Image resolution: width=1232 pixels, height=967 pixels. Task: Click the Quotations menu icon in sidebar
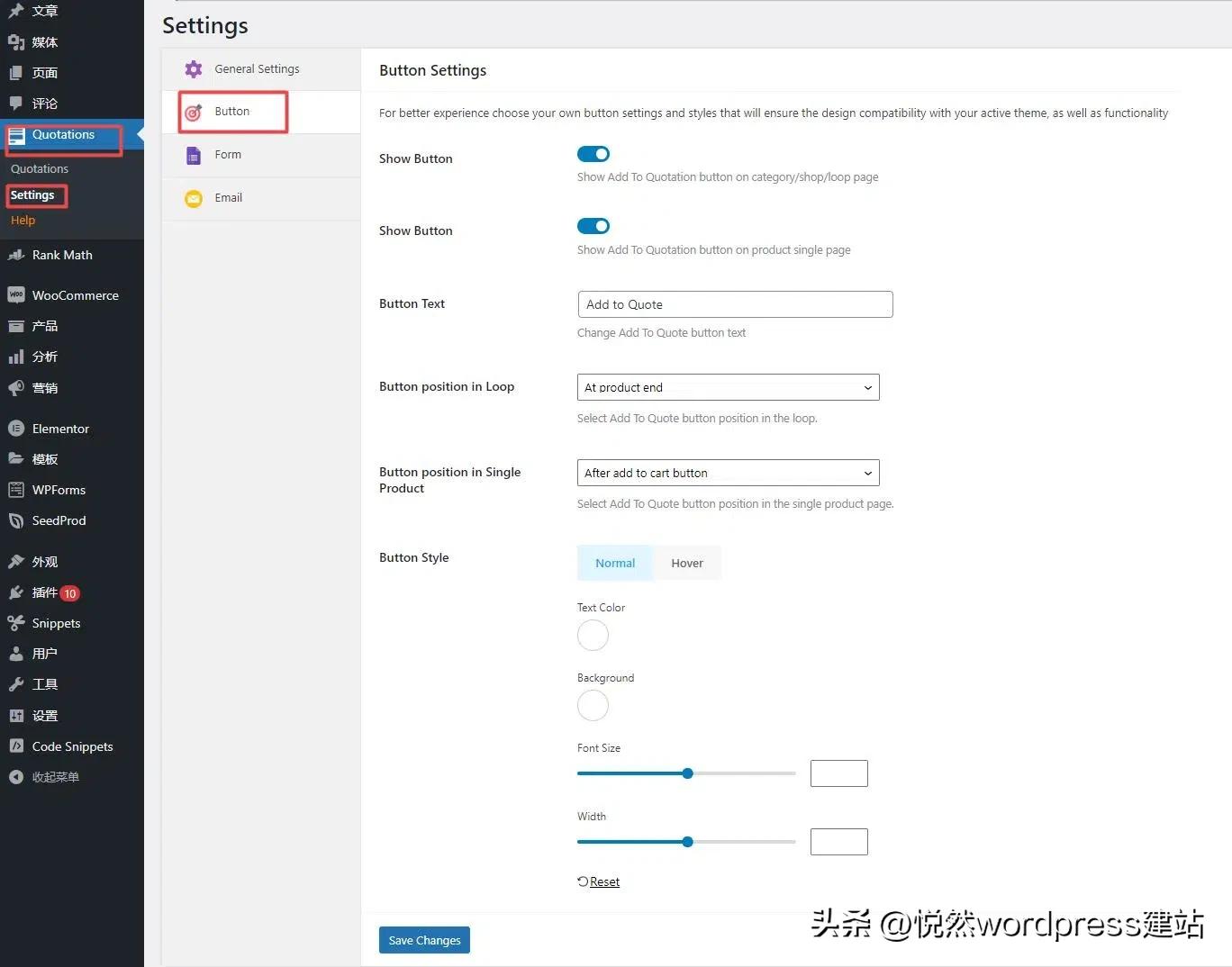[x=16, y=135]
